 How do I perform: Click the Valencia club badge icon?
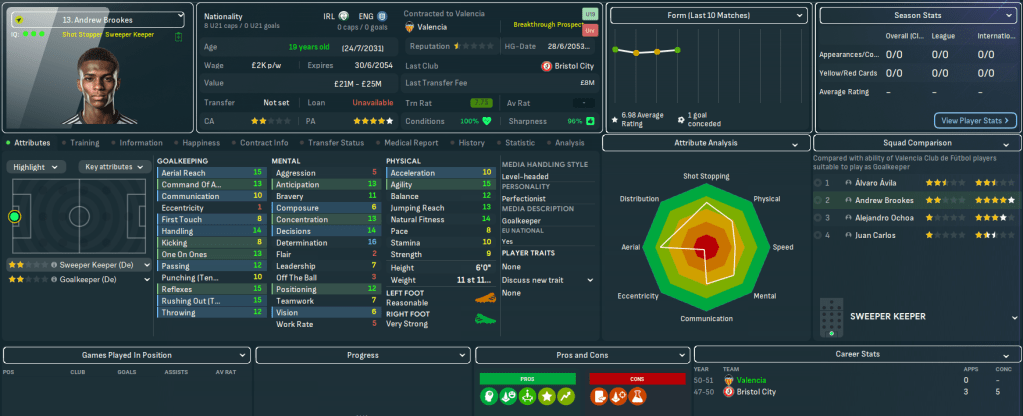[x=409, y=28]
